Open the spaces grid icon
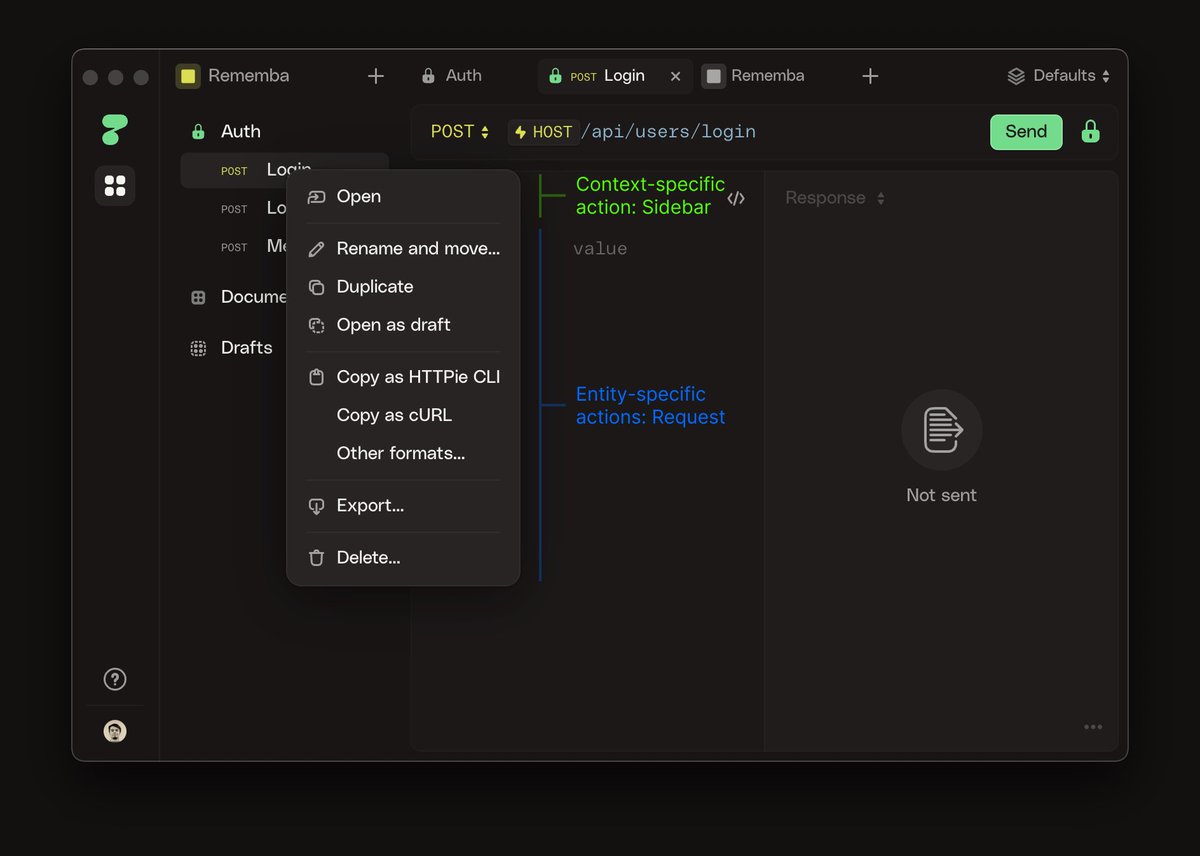 coord(115,186)
